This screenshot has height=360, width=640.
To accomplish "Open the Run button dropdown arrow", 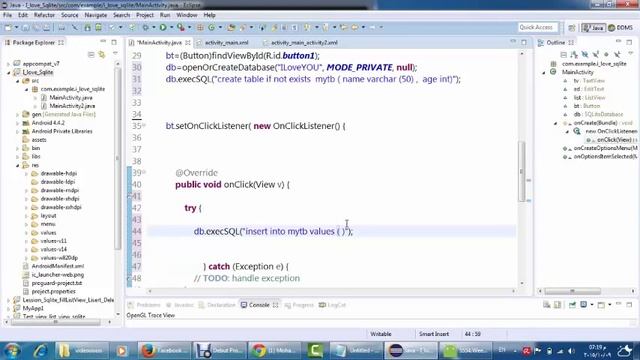I will (x=171, y=27).
